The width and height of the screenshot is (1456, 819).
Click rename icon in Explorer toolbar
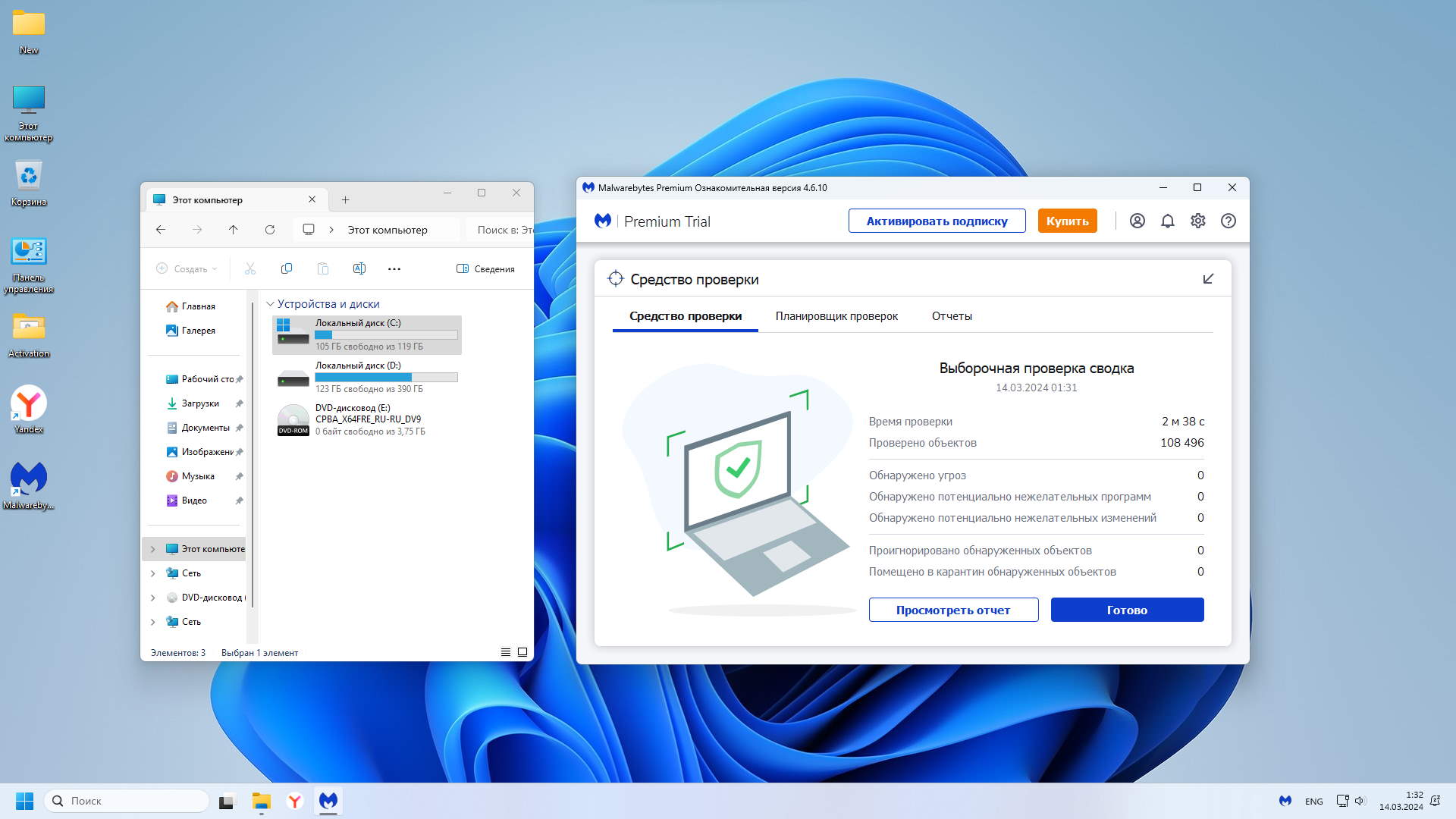point(359,268)
